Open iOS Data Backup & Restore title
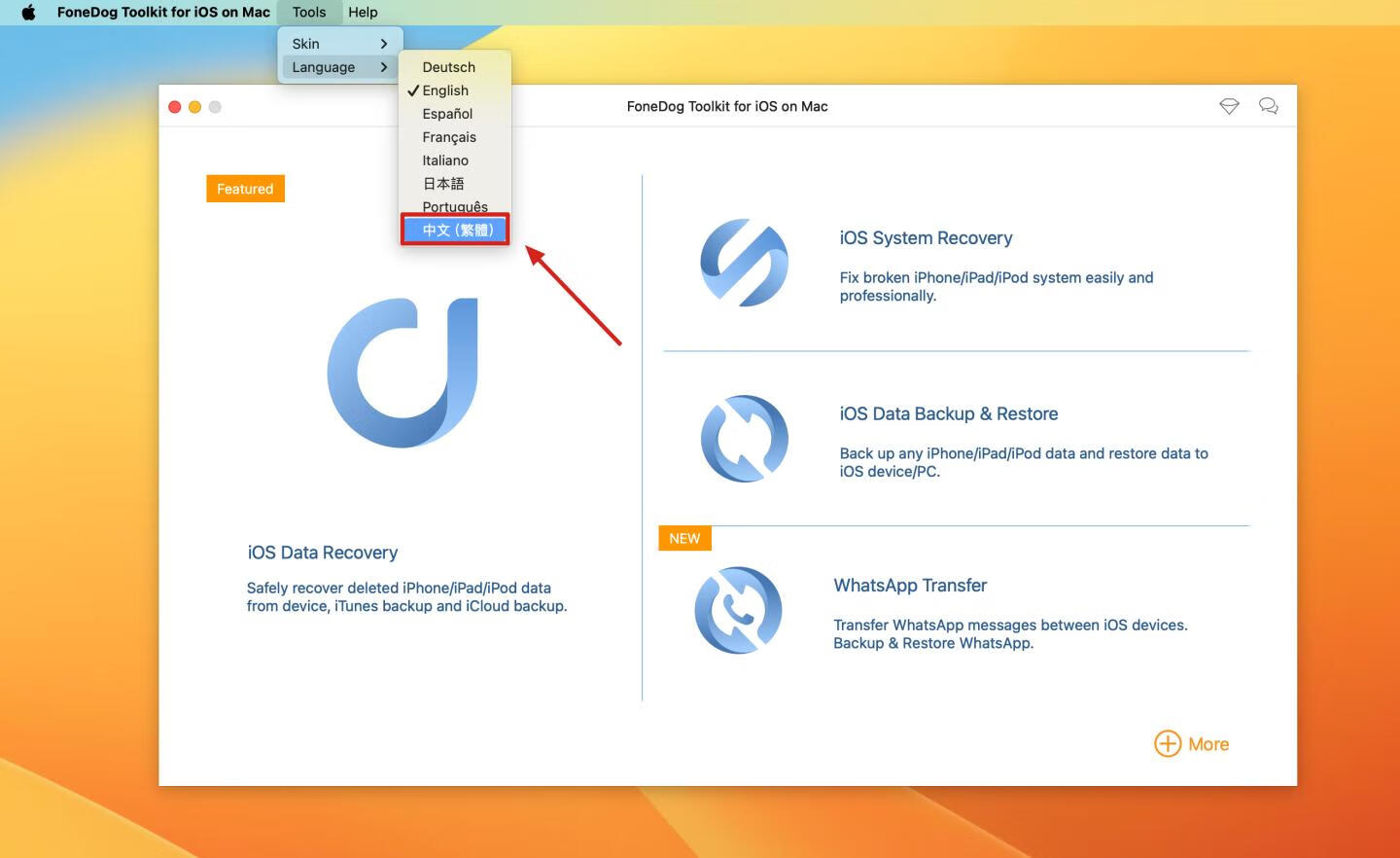This screenshot has width=1400, height=858. [949, 414]
